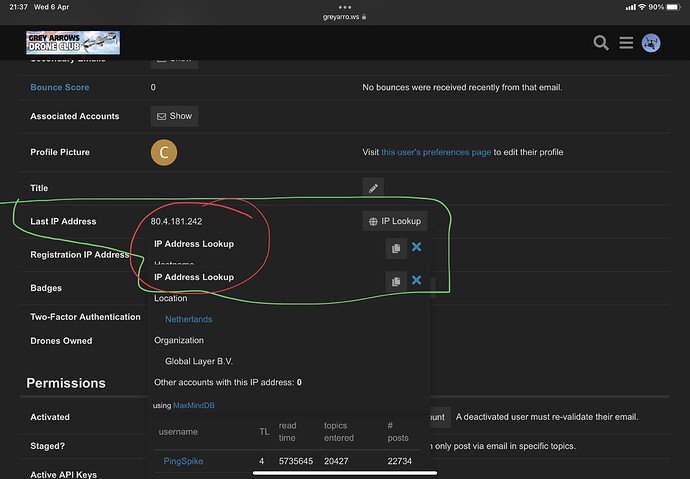Show Associated Accounts

click(x=174, y=116)
